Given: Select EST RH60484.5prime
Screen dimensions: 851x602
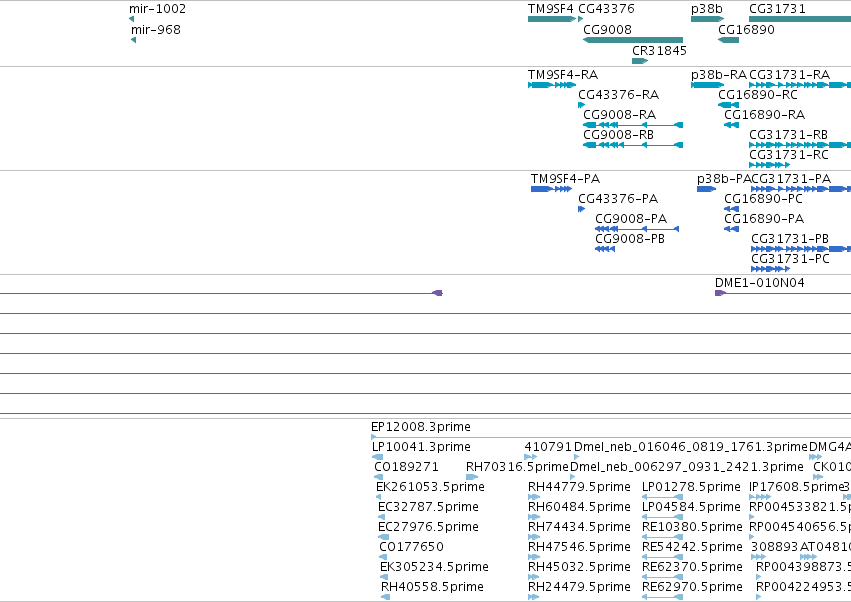Looking at the screenshot, I should pos(534,517).
